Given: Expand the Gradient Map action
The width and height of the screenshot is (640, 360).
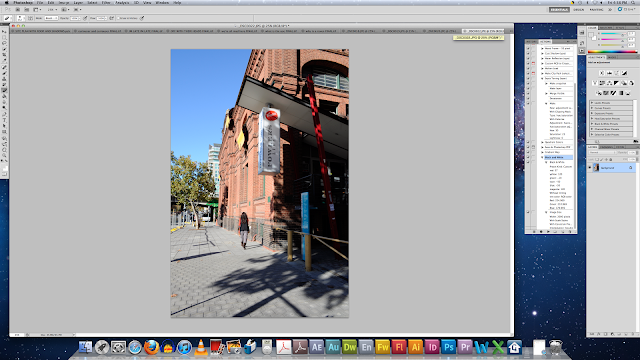Looking at the screenshot, I should pos(542,152).
